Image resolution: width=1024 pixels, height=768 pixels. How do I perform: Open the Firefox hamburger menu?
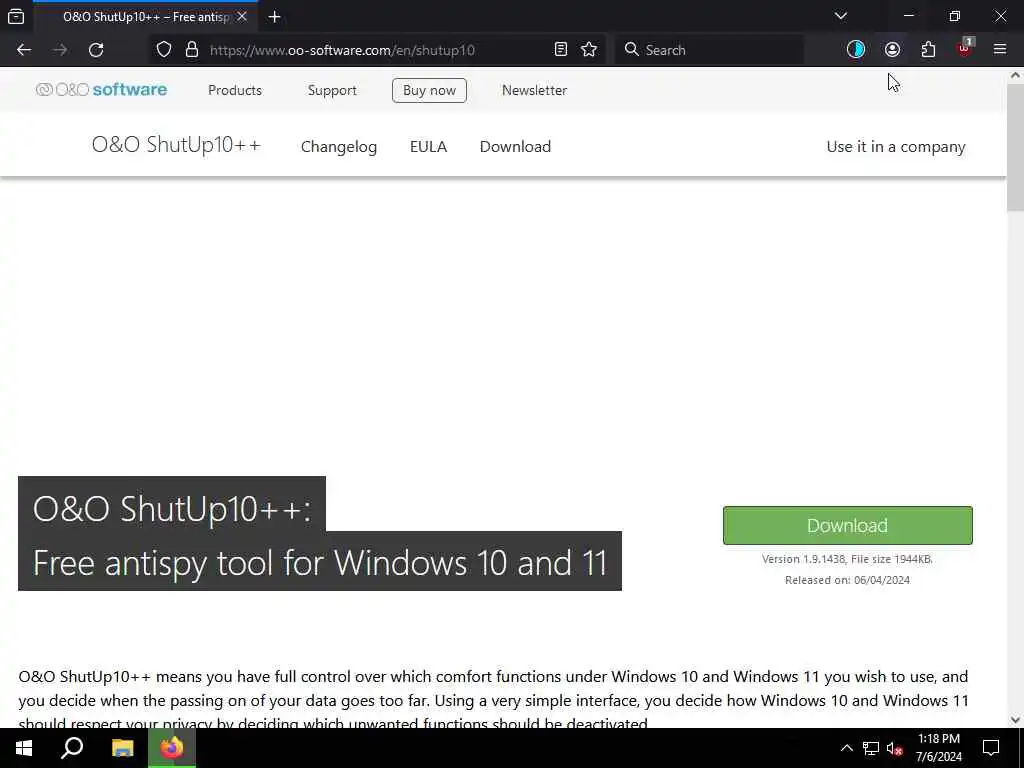(x=1000, y=49)
